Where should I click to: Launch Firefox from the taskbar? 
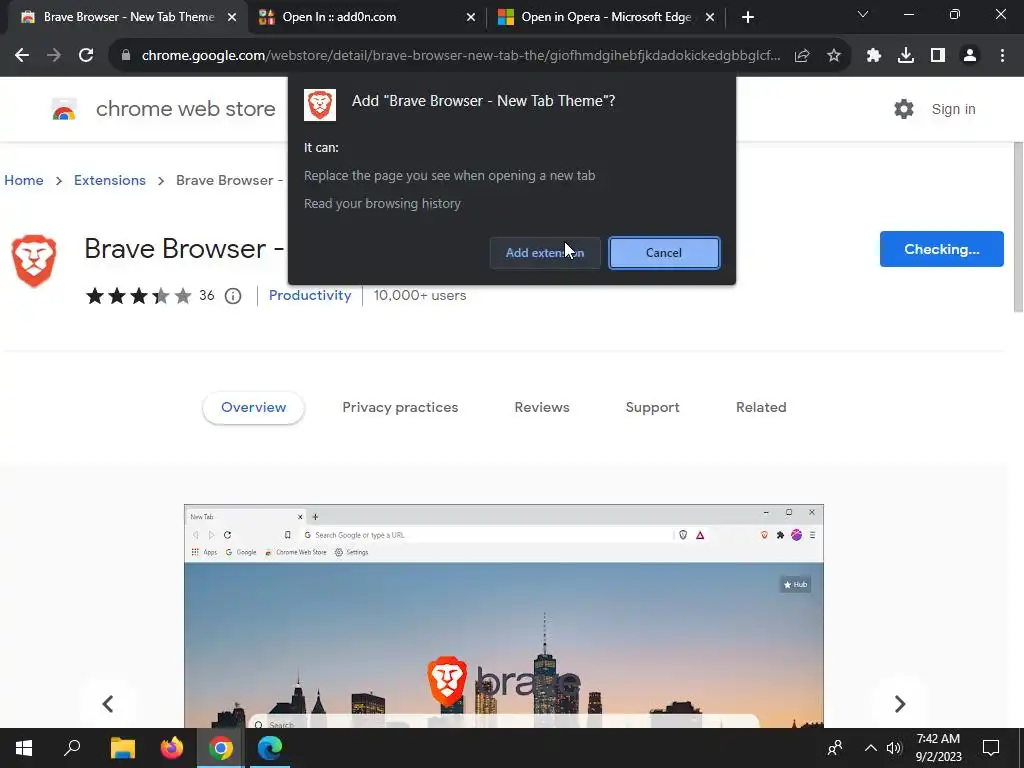[x=172, y=748]
